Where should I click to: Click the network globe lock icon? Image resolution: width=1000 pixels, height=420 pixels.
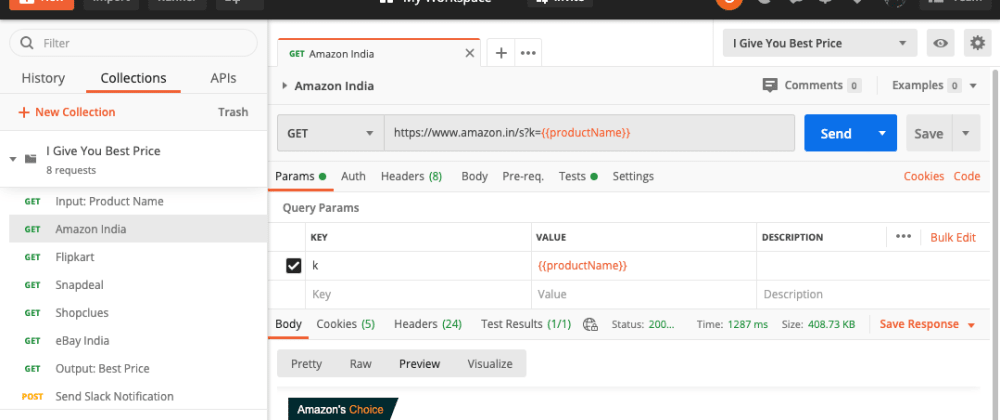pyautogui.click(x=591, y=324)
